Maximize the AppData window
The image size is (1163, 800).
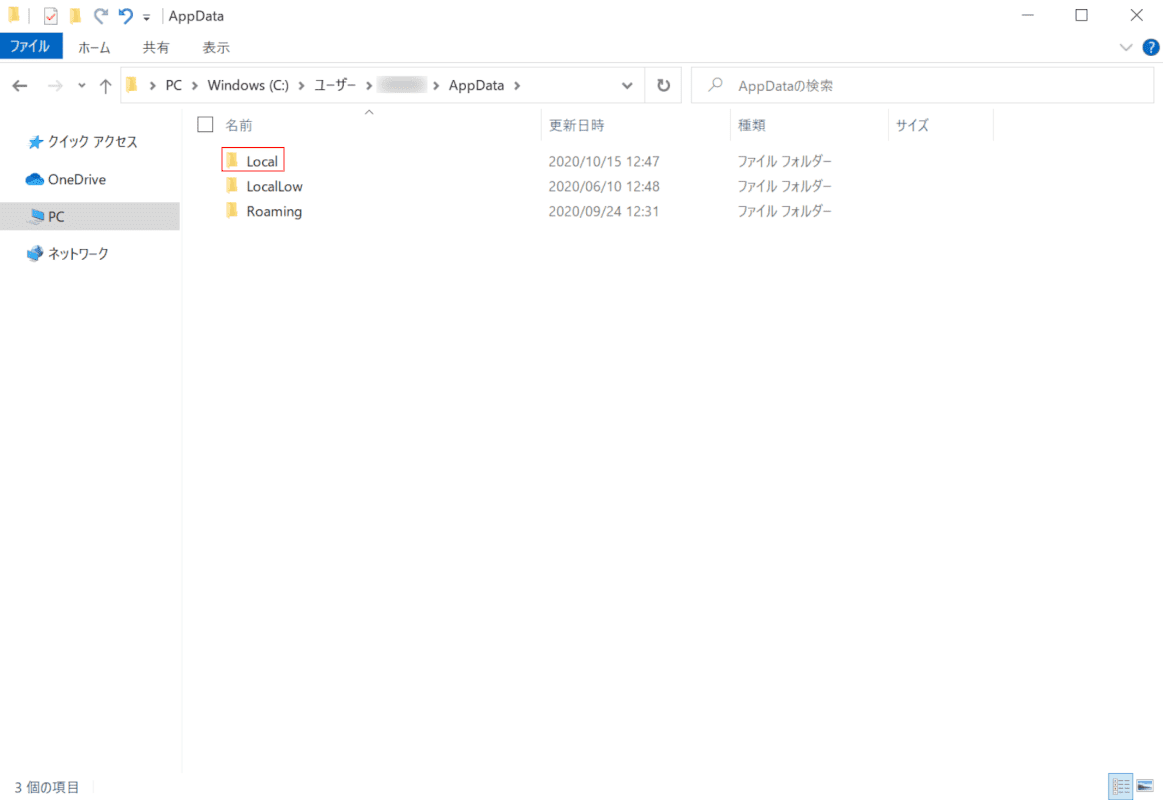point(1081,16)
